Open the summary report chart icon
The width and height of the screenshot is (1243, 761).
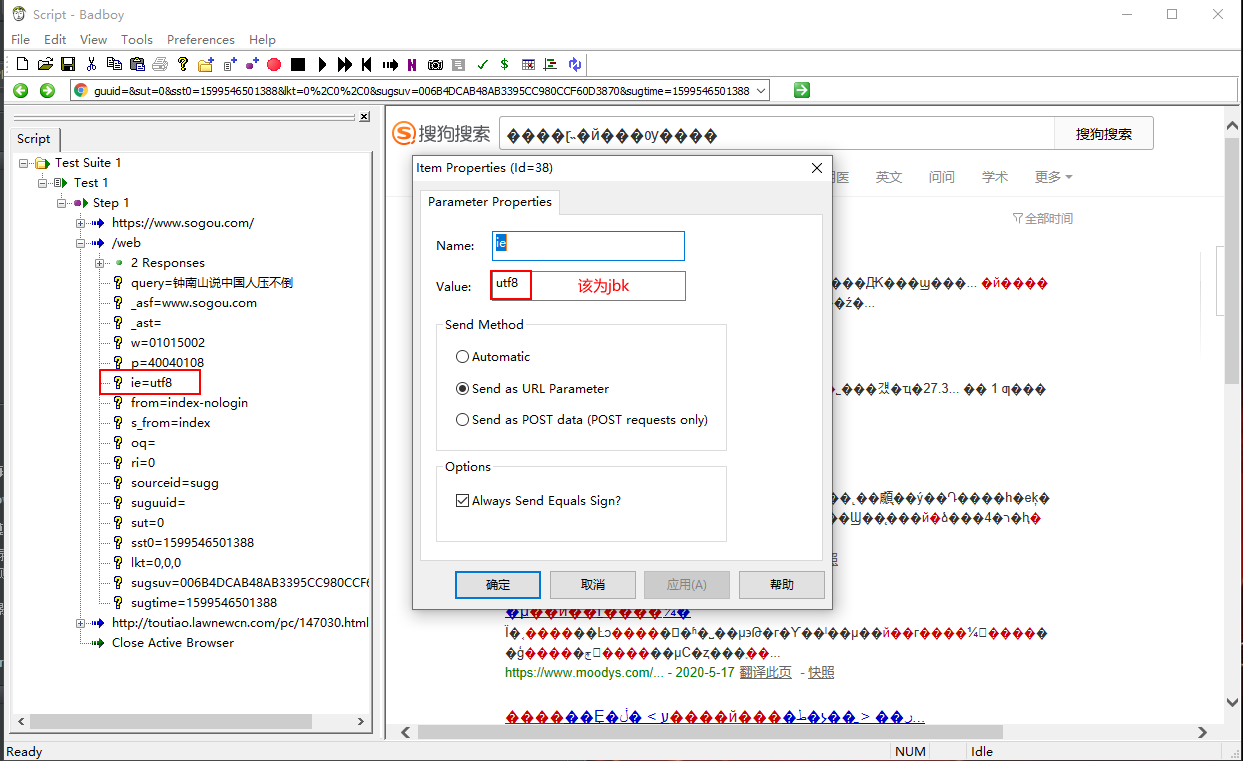pos(551,64)
